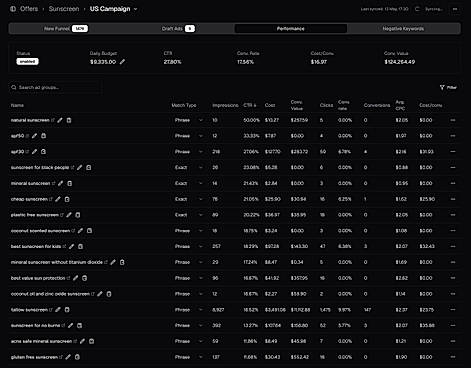The width and height of the screenshot is (471, 368).
Task: Change match type for gluten free sunscreen
Action: click(189, 357)
